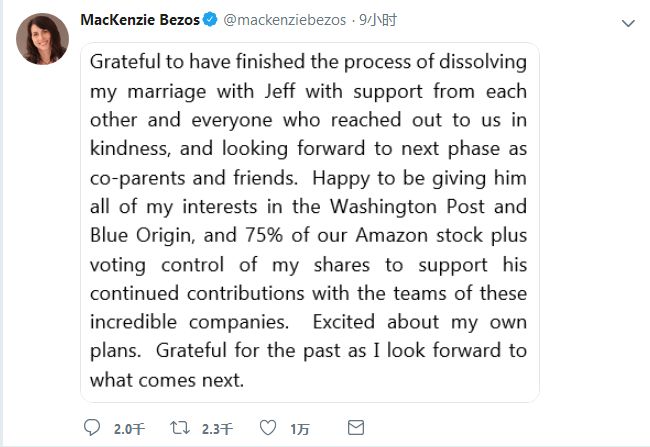Retweet this post using the retweet icon
This screenshot has height=447, width=650.
180,428
